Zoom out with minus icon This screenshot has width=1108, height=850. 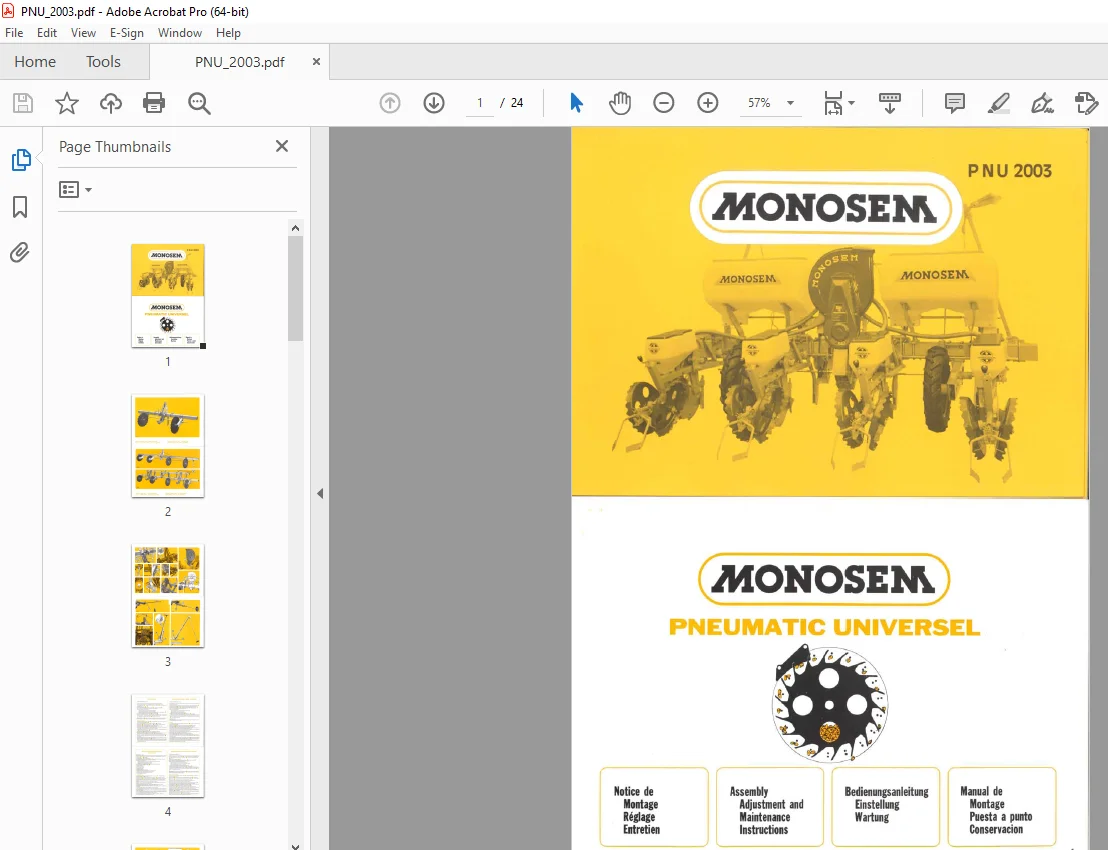(x=664, y=103)
